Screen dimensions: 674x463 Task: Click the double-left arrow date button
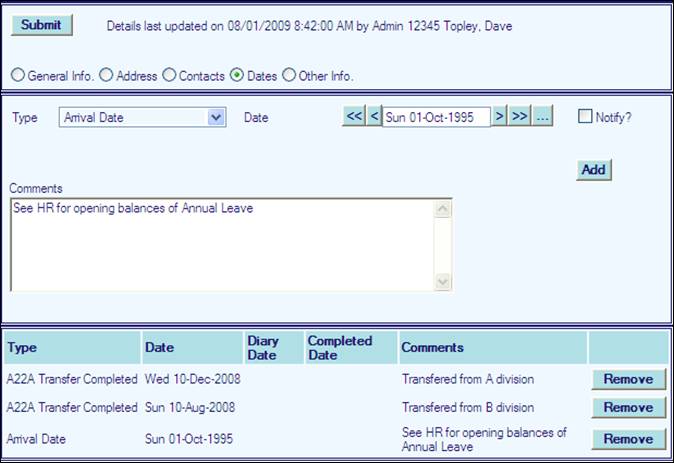354,117
